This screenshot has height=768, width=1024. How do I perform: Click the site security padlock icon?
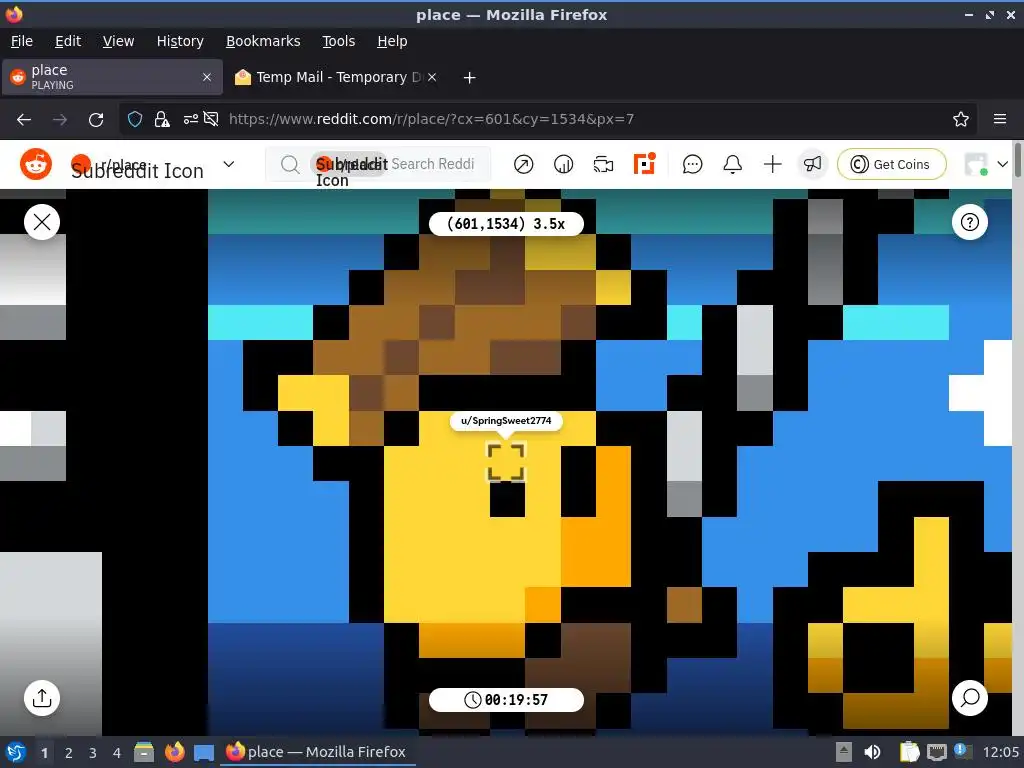tap(161, 119)
